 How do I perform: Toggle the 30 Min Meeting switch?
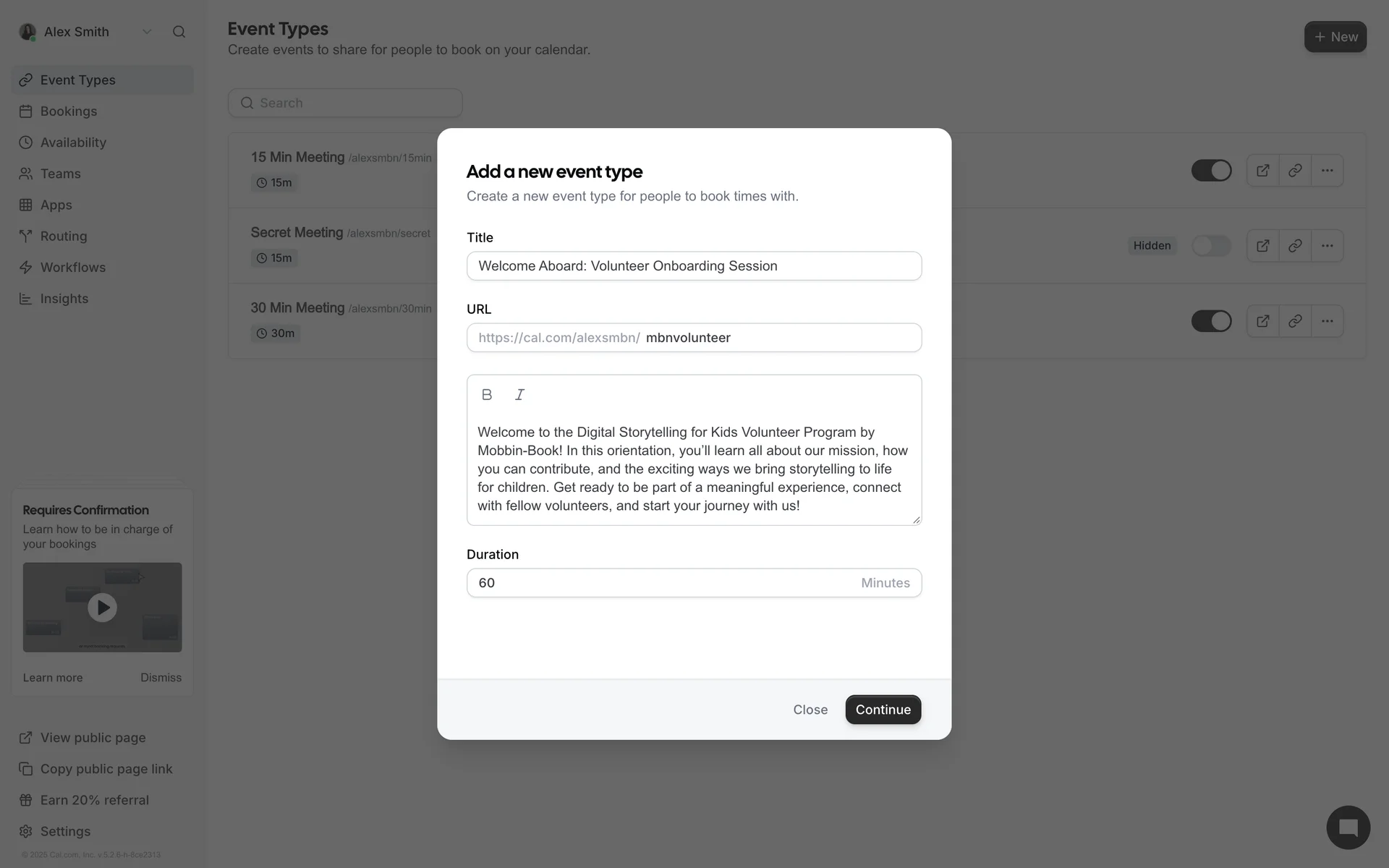pyautogui.click(x=1211, y=321)
